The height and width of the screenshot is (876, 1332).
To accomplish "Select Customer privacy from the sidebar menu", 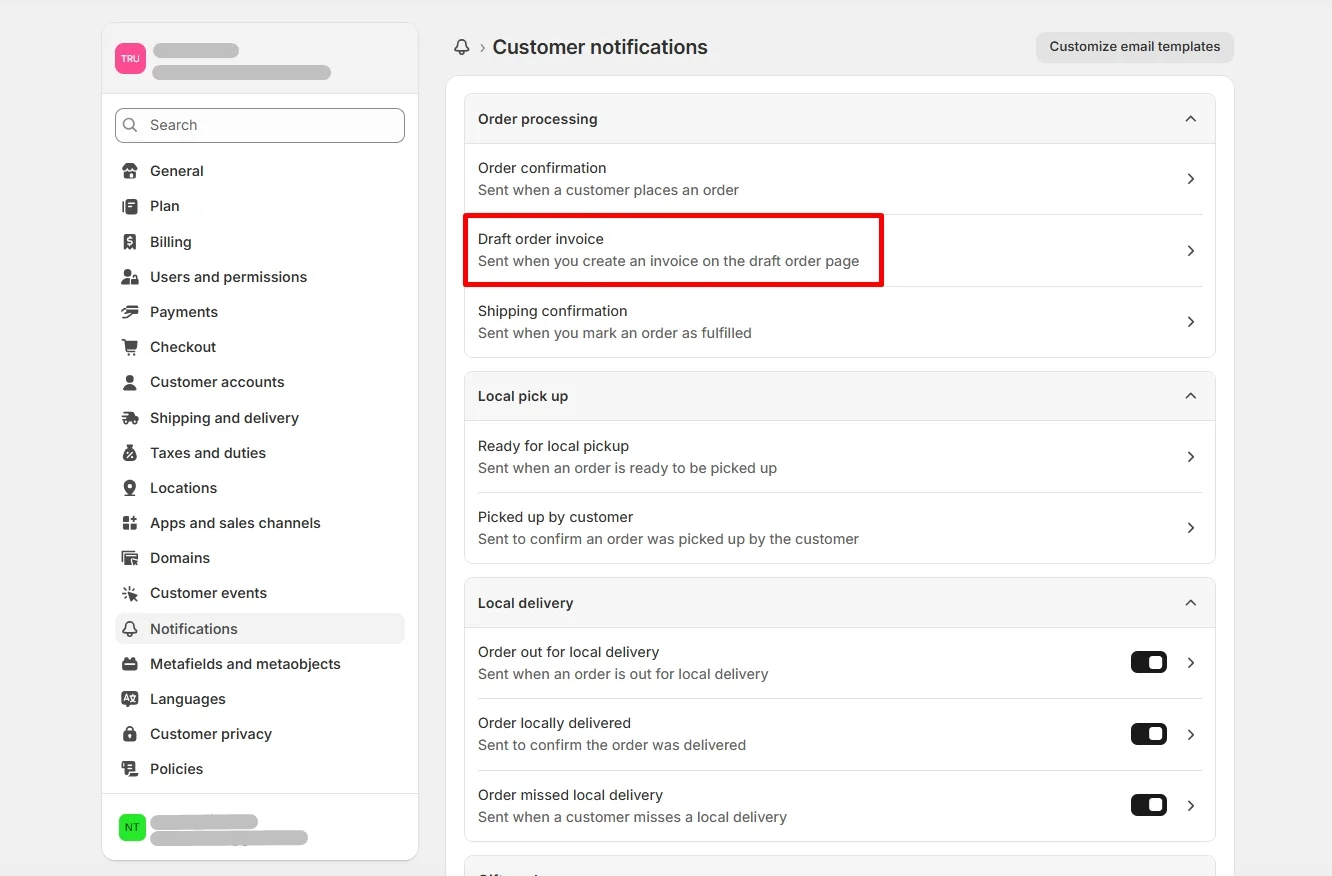I will [211, 733].
